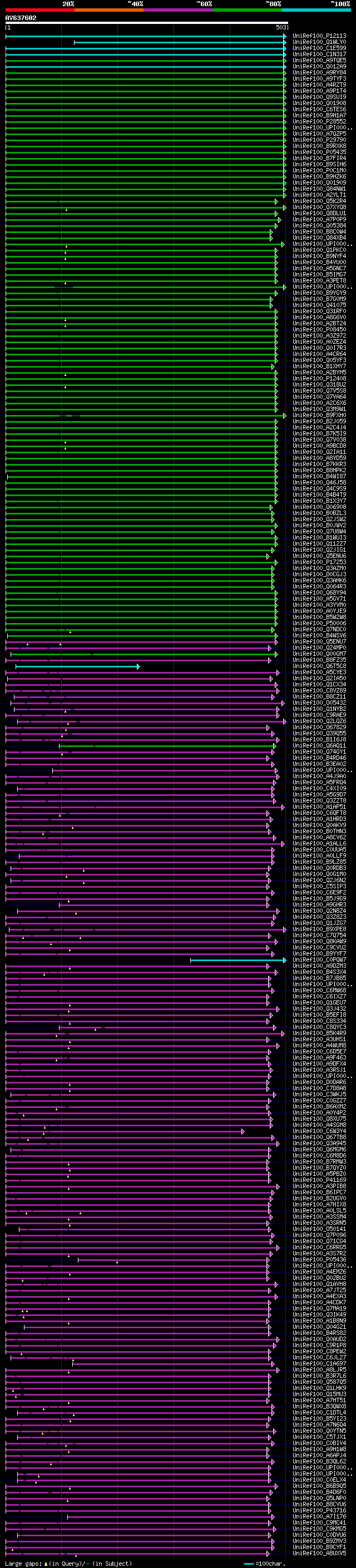The image size is (356, 1568).
Task: Click the UniRef100_Q7XYQ8 label
Action: click(x=319, y=207)
